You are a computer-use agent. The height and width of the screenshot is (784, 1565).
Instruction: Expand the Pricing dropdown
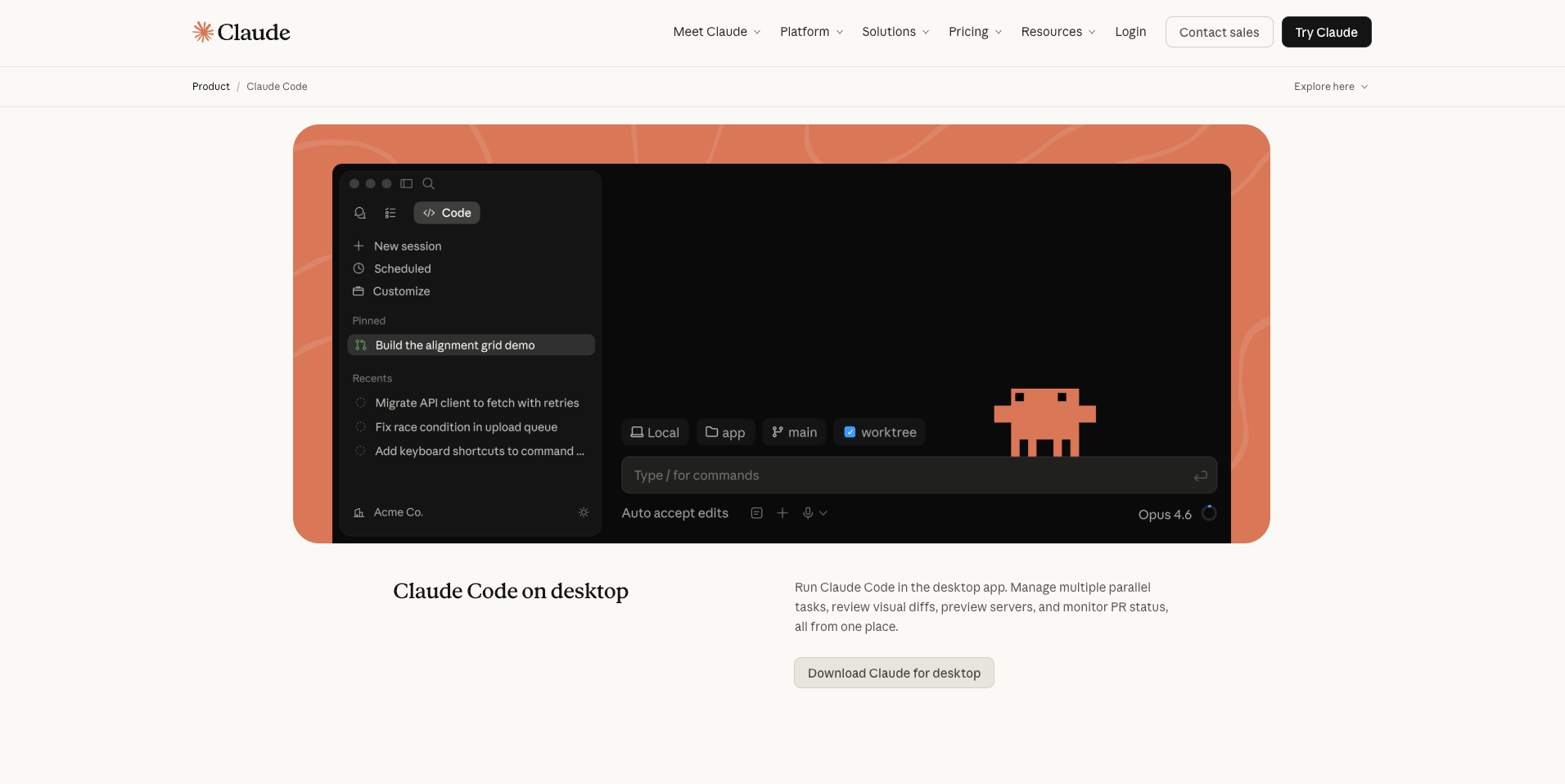click(975, 32)
